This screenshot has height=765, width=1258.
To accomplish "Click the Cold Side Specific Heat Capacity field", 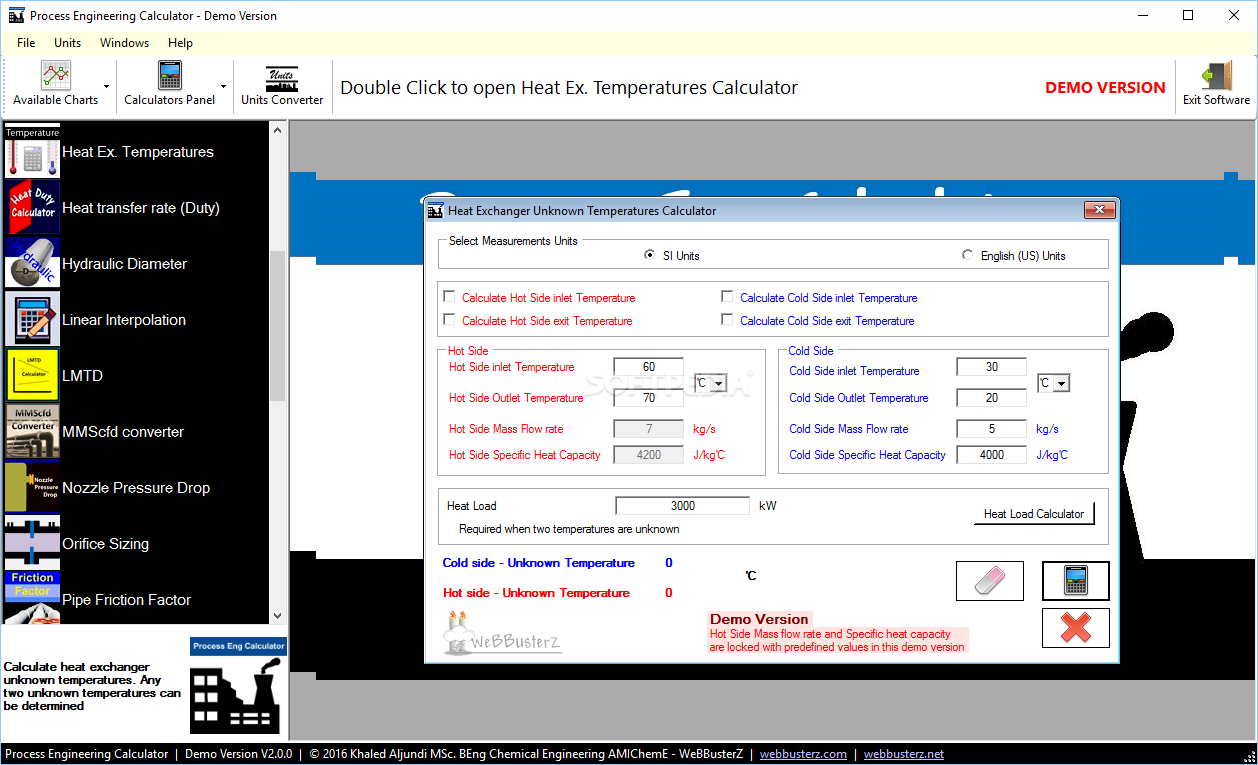I will [991, 454].
